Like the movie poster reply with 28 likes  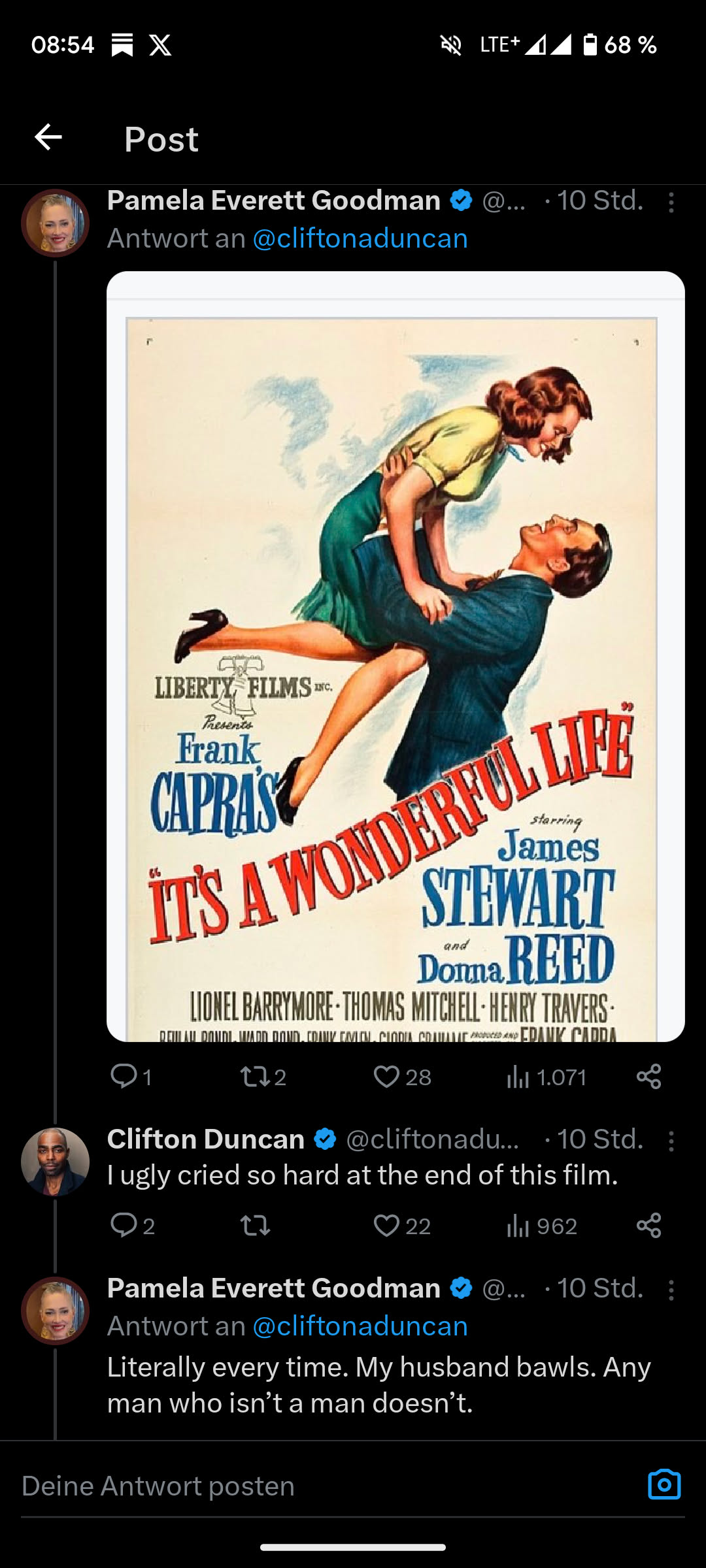[x=386, y=1077]
